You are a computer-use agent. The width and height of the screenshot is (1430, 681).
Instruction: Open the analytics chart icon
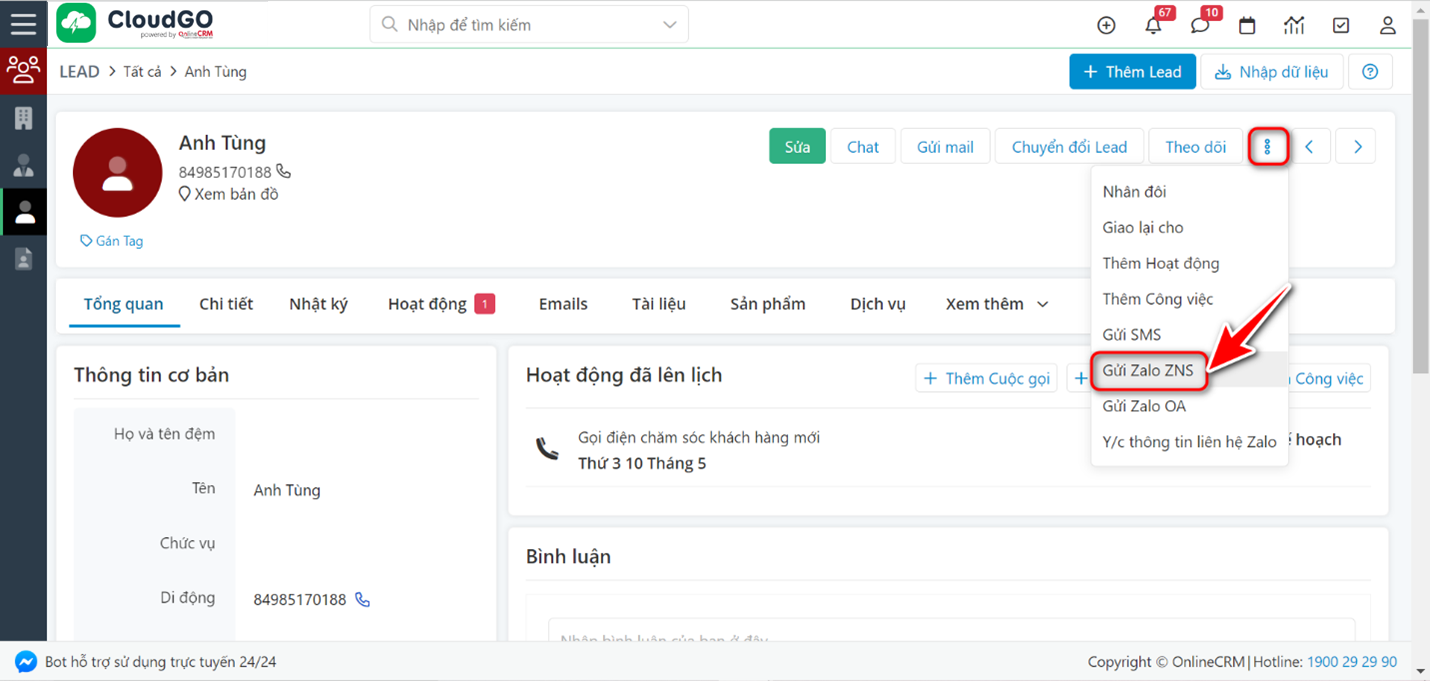tap(1294, 25)
